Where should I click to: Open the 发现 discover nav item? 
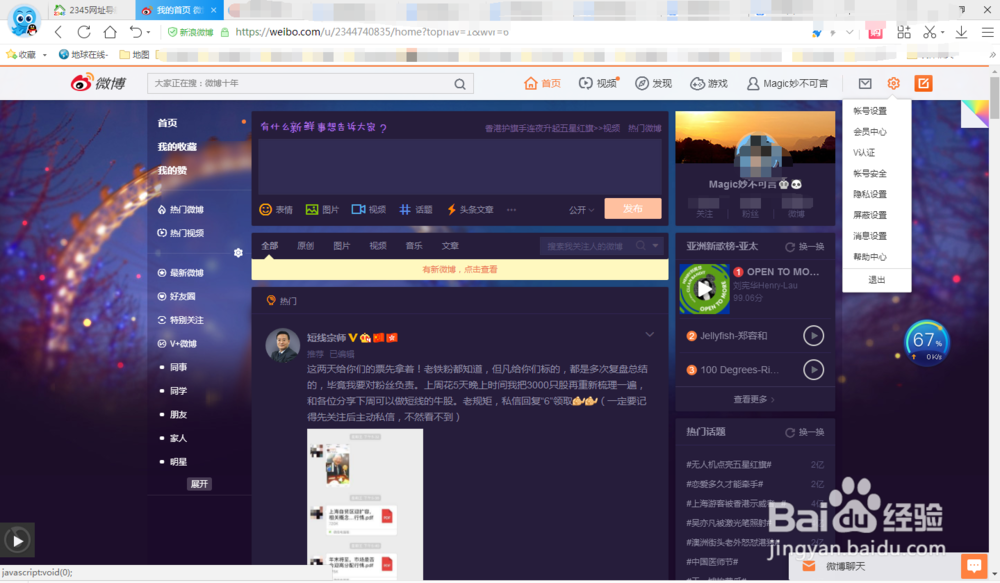click(653, 84)
